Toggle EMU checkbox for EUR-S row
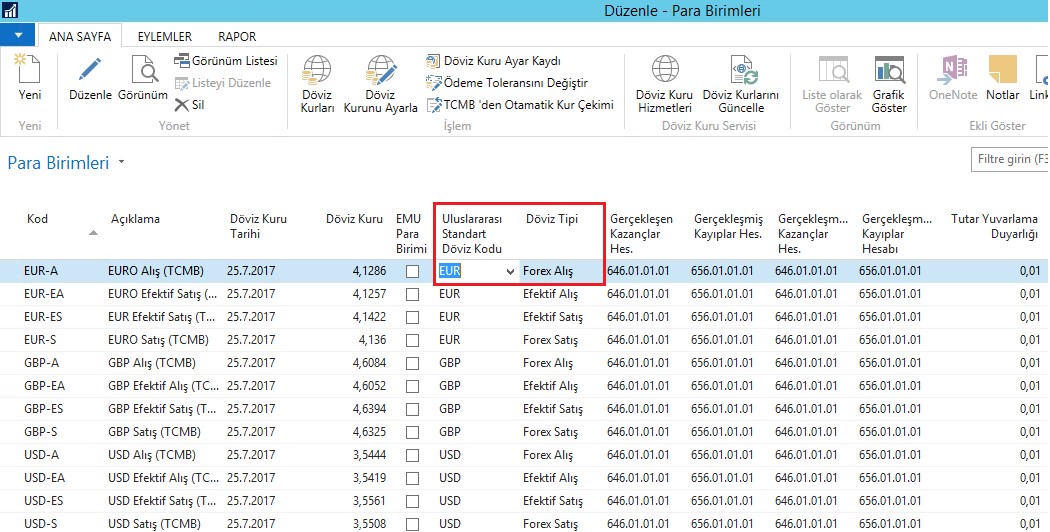This screenshot has height=532, width=1050. 412,340
